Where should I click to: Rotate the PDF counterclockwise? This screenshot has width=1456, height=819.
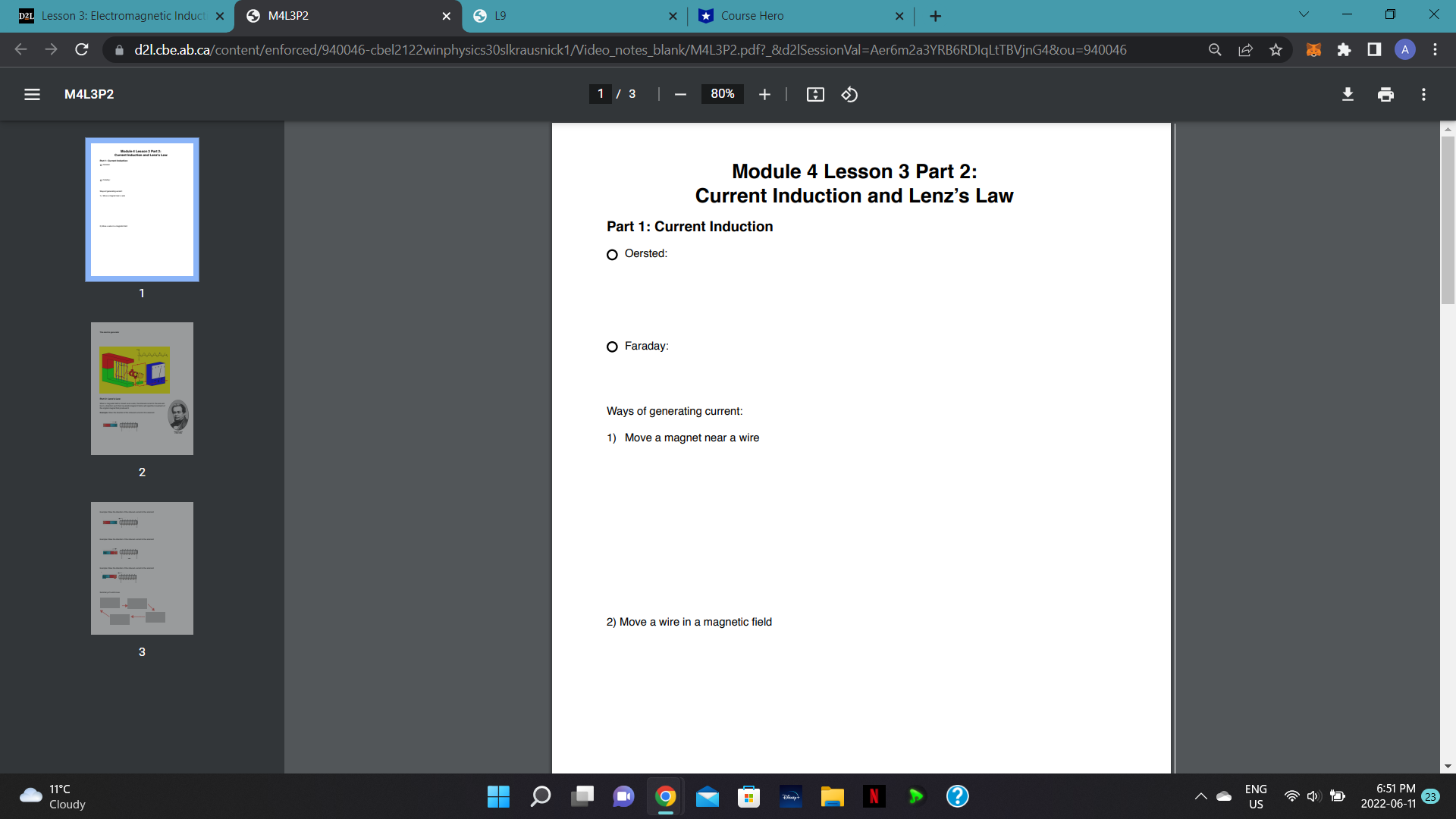(849, 94)
